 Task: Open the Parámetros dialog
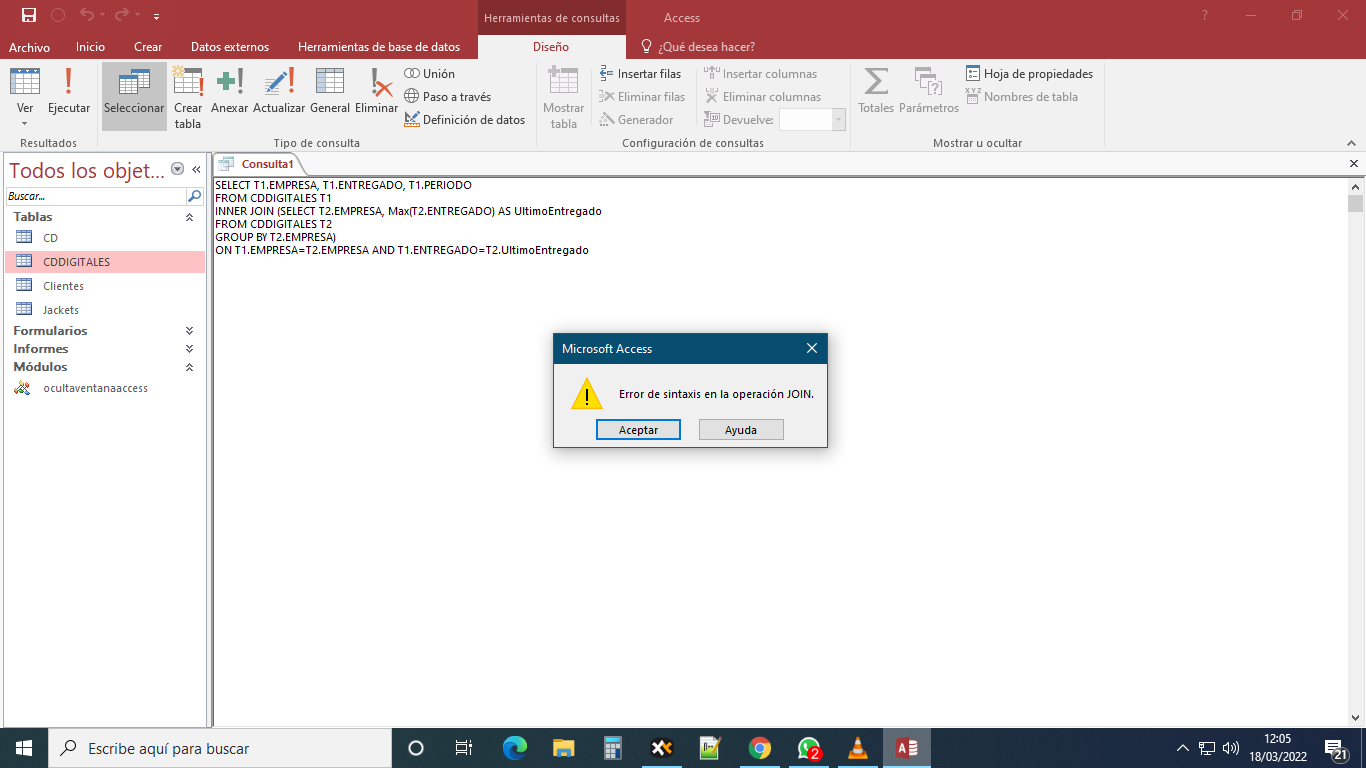pyautogui.click(x=929, y=91)
